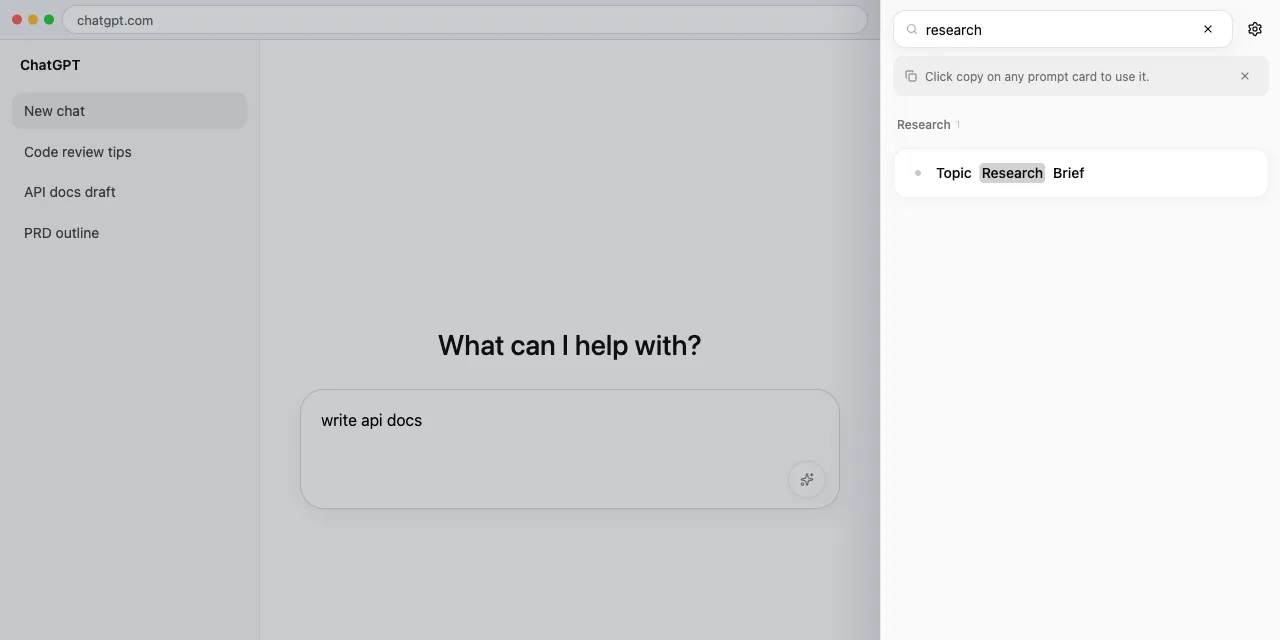Click the What can I help with? heading
This screenshot has height=640, width=1280.
tap(570, 345)
